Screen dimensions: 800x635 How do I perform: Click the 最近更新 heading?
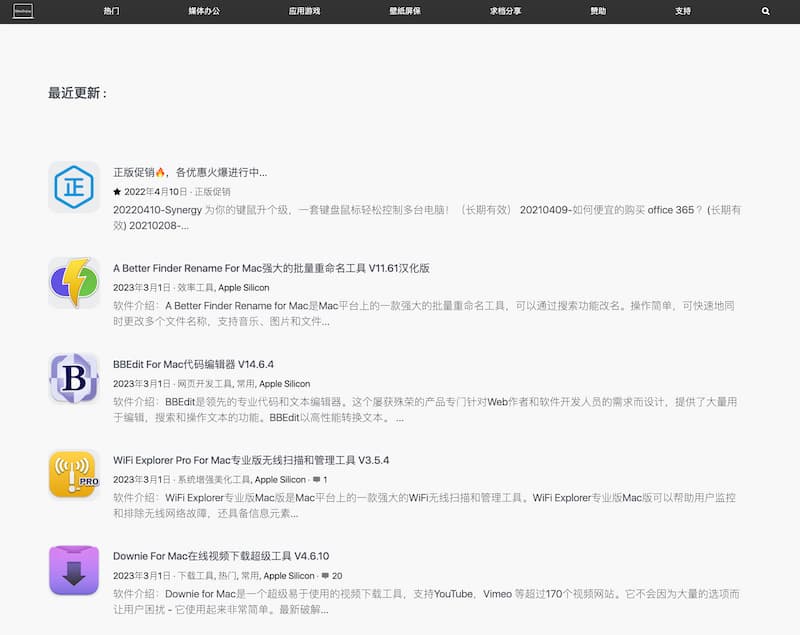click(x=78, y=93)
